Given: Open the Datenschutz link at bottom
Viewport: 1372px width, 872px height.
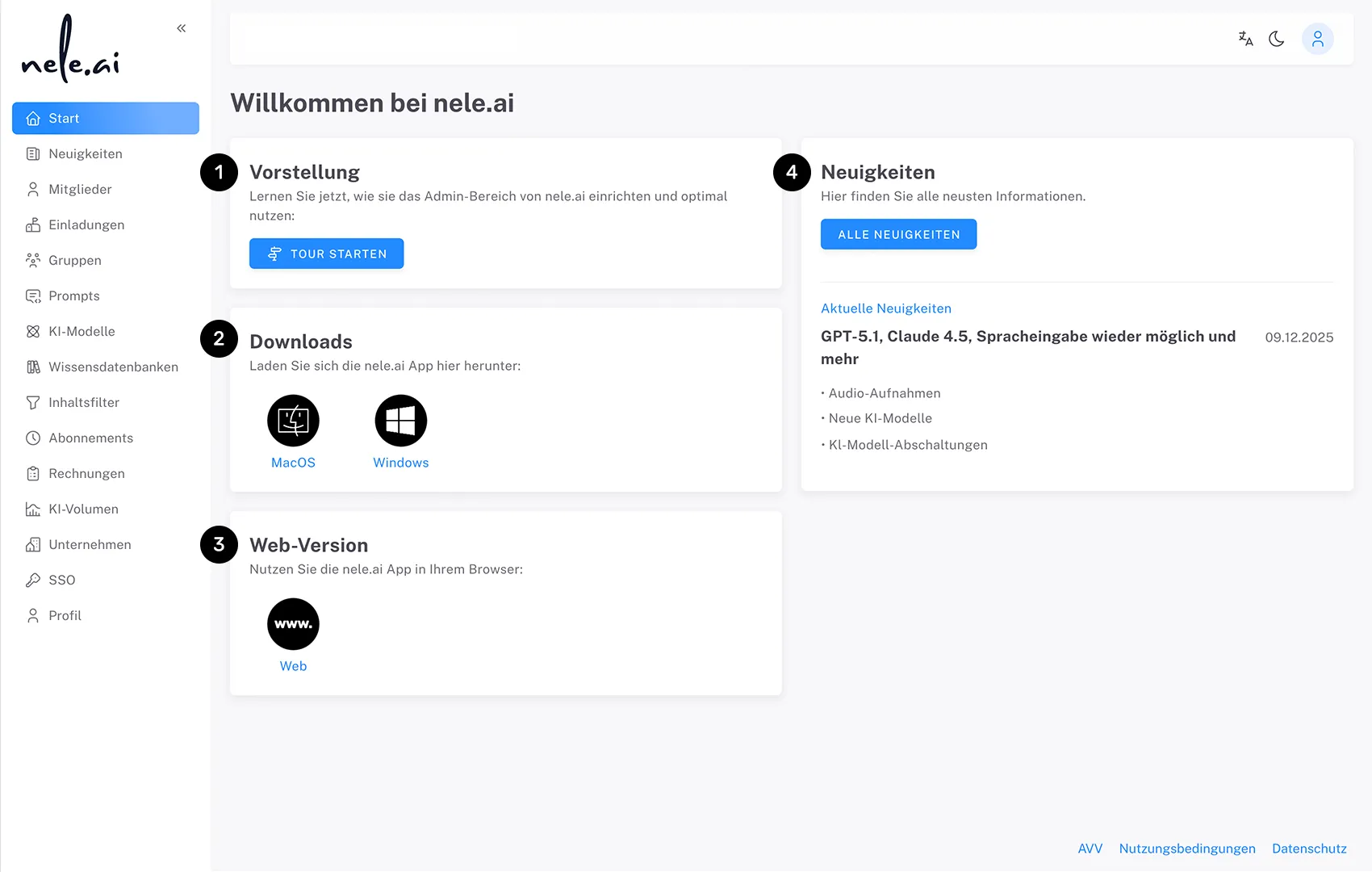Looking at the screenshot, I should [x=1309, y=849].
